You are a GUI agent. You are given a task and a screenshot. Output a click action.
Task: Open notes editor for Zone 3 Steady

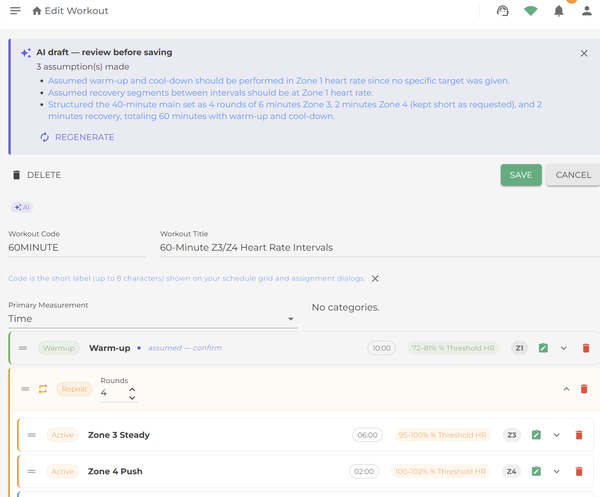536,435
